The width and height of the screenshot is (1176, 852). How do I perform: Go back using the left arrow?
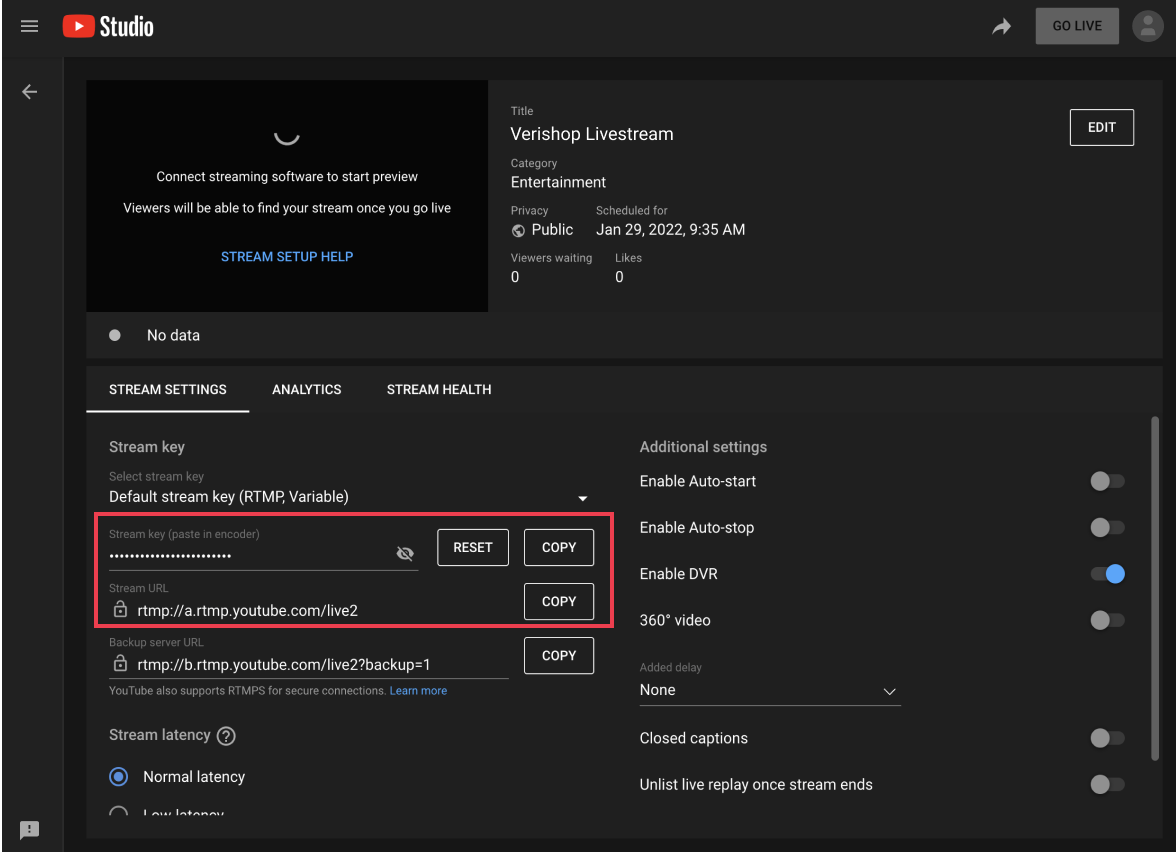click(x=29, y=92)
